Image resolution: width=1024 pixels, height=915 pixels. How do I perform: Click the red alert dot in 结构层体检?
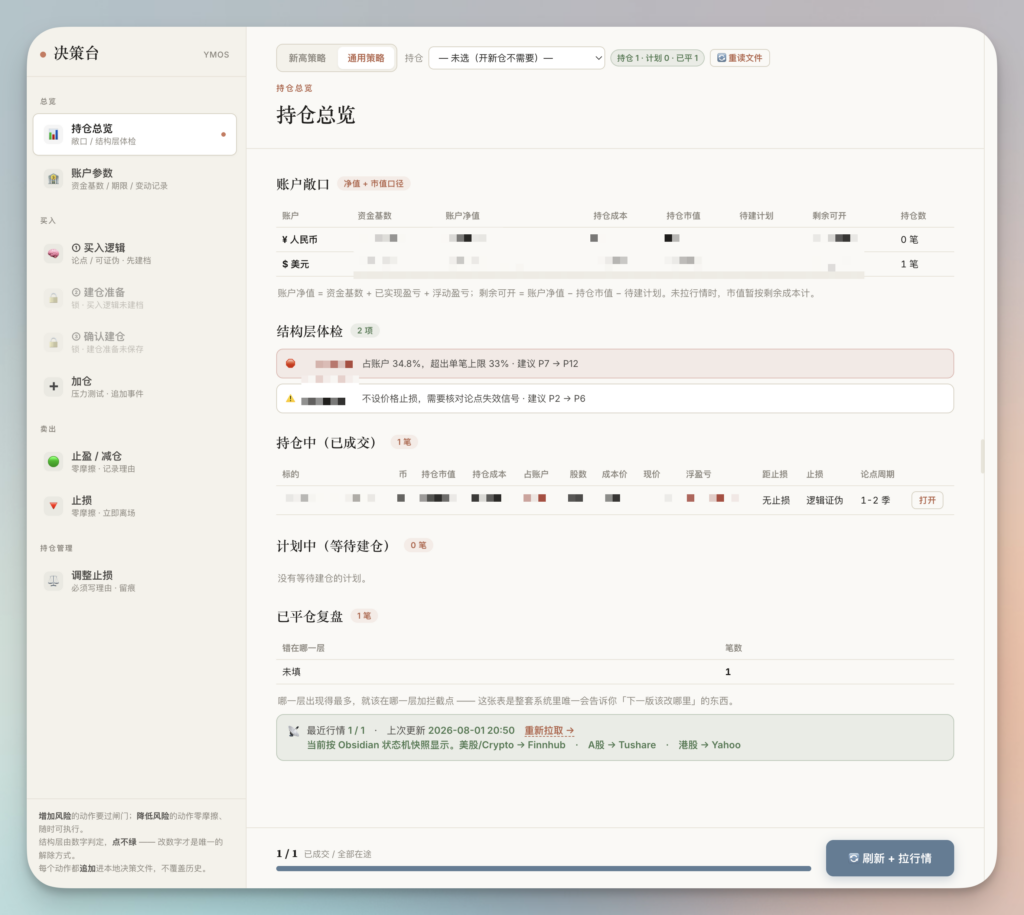(291, 363)
